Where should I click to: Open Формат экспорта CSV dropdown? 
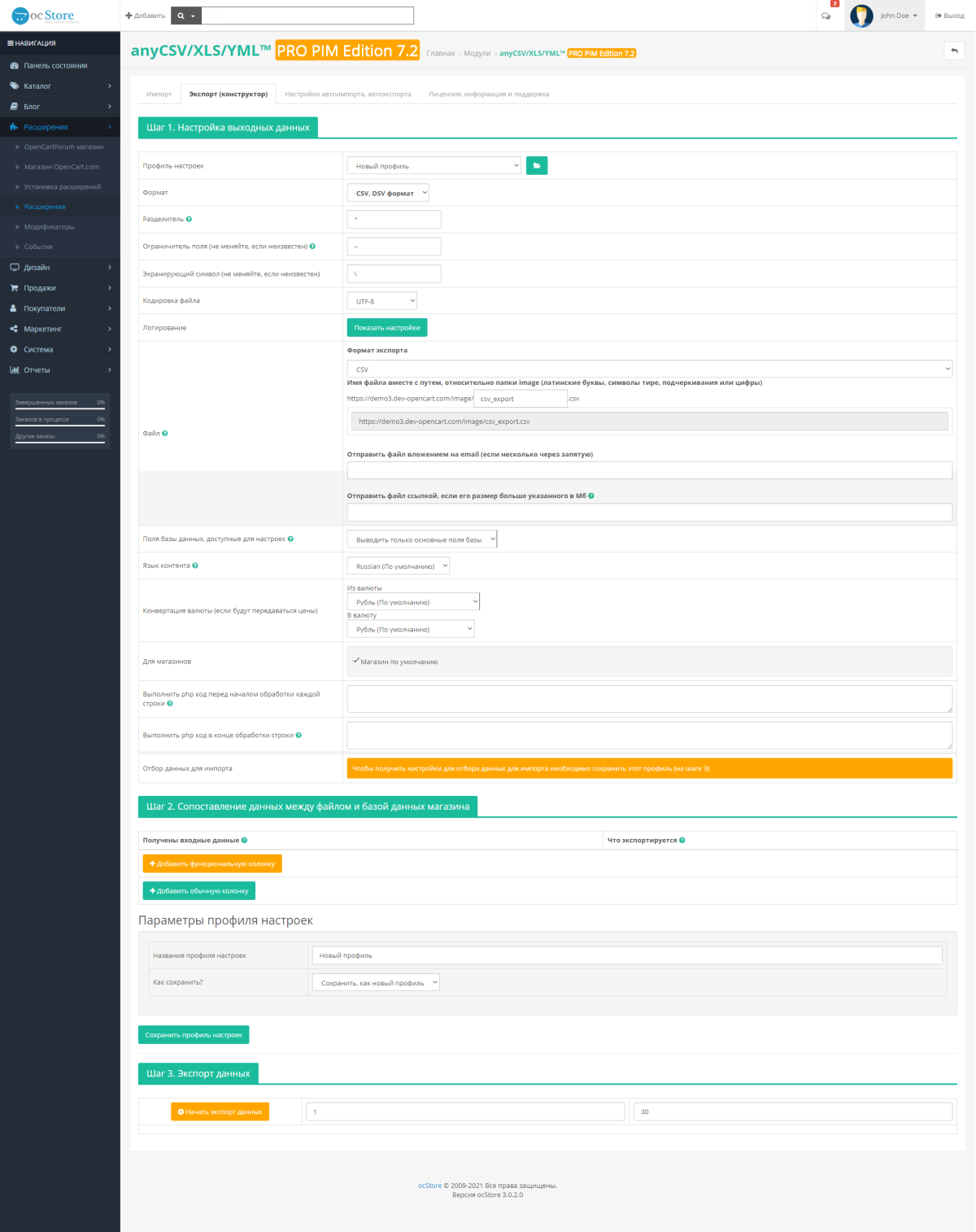pyautogui.click(x=650, y=369)
